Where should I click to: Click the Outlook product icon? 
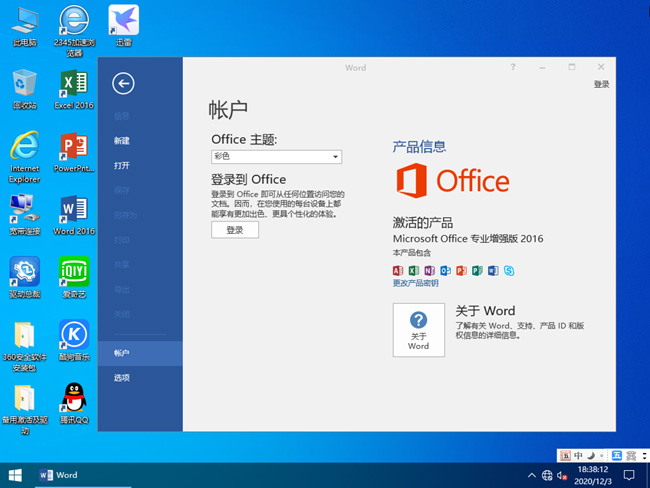[445, 271]
